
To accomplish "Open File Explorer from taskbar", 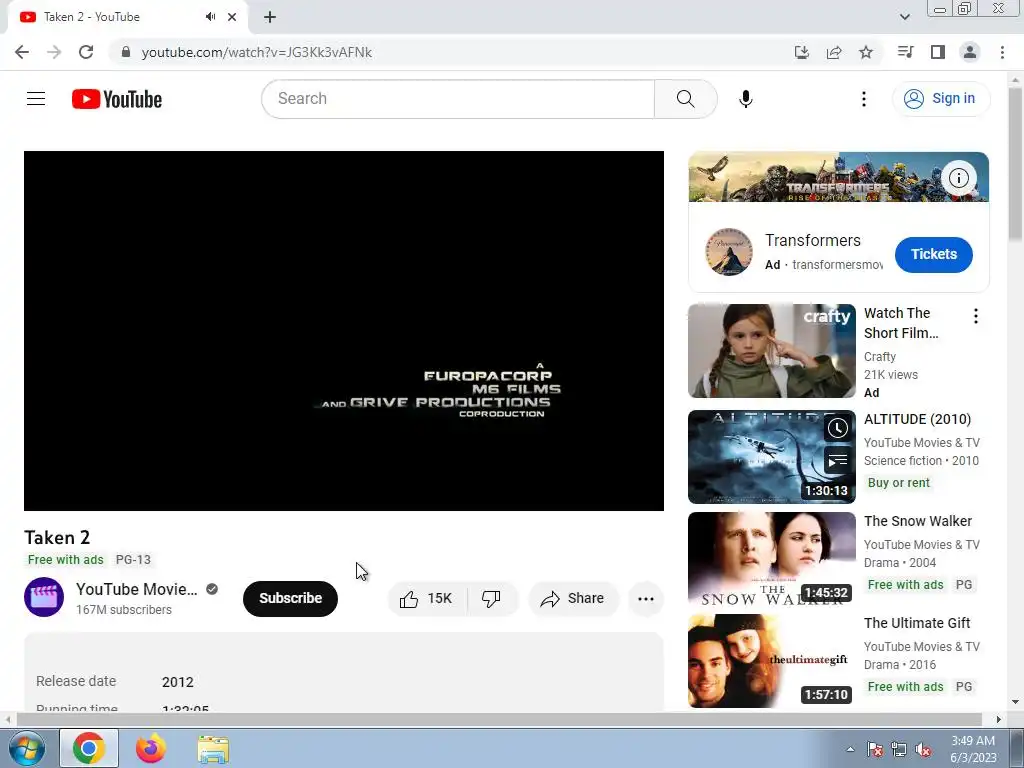I will coord(214,748).
